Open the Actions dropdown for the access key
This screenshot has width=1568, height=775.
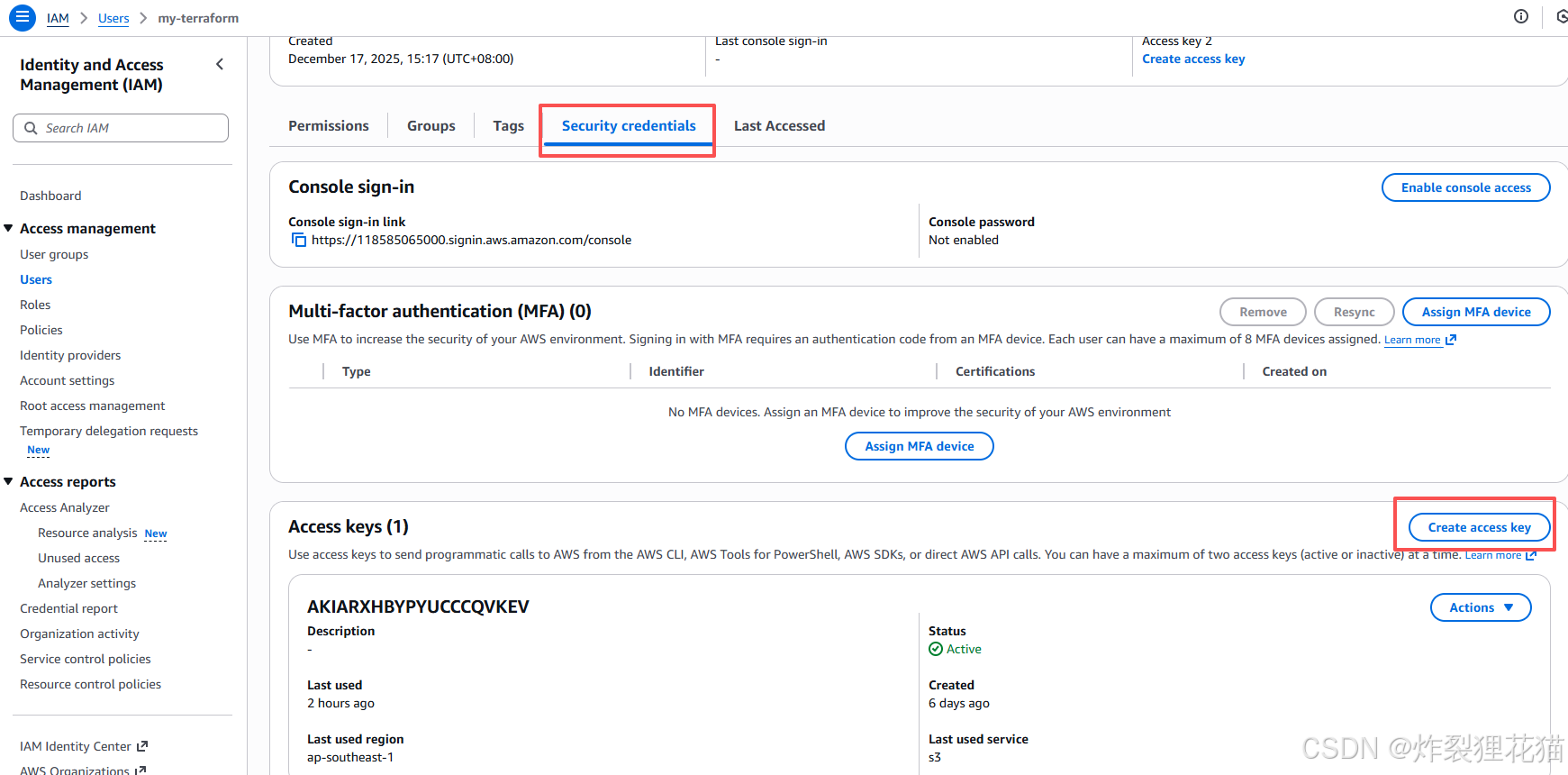click(x=1481, y=607)
